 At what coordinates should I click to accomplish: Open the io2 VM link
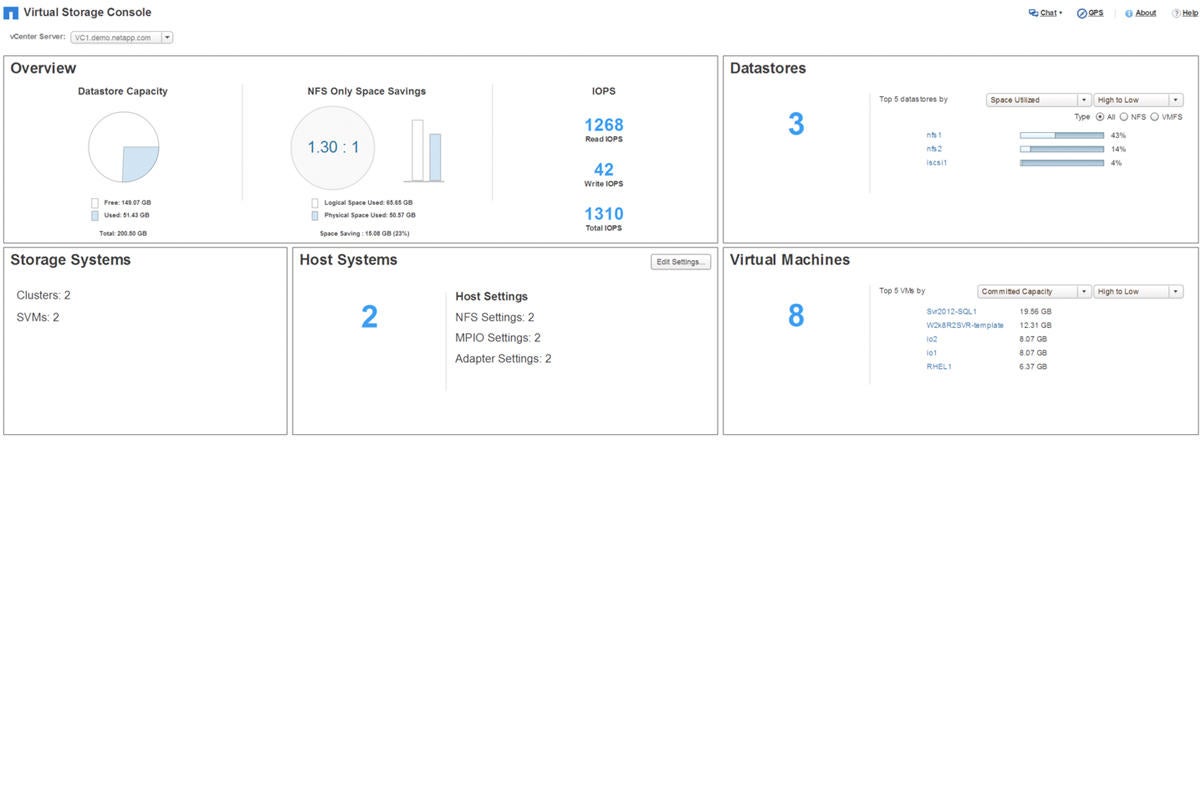932,339
